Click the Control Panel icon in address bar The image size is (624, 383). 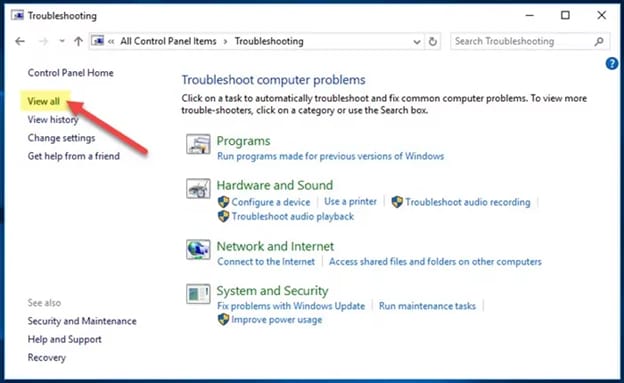(x=98, y=41)
